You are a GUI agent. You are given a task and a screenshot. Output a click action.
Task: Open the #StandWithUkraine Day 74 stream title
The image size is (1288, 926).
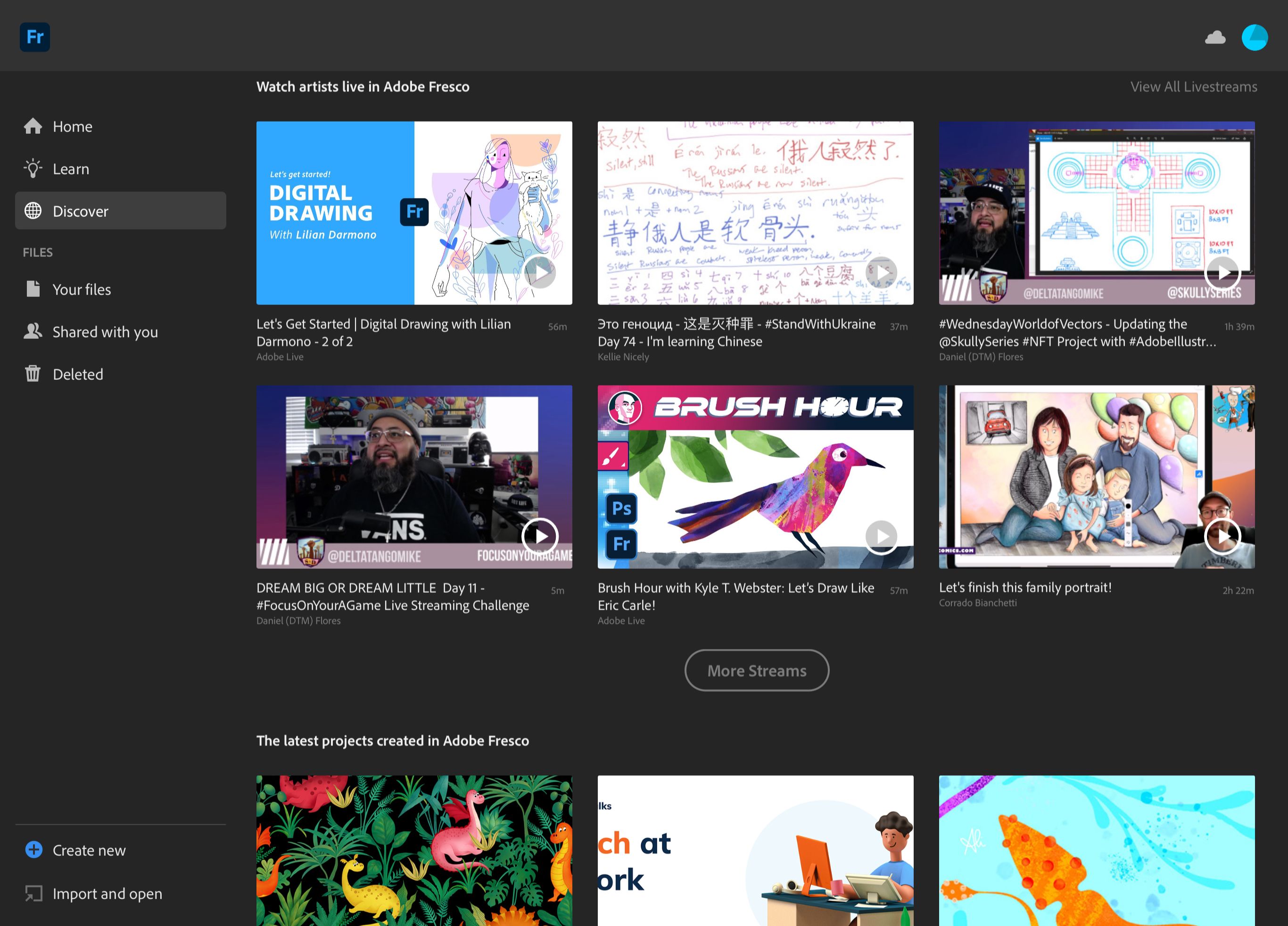tap(736, 333)
